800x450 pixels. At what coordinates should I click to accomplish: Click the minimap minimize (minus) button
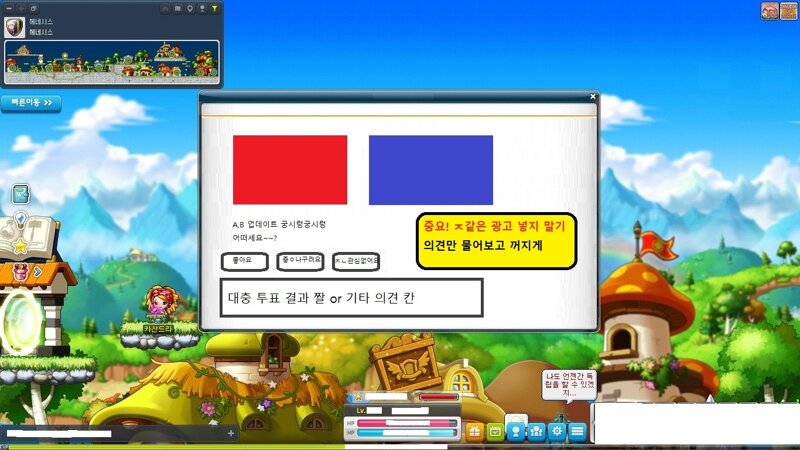(9, 9)
